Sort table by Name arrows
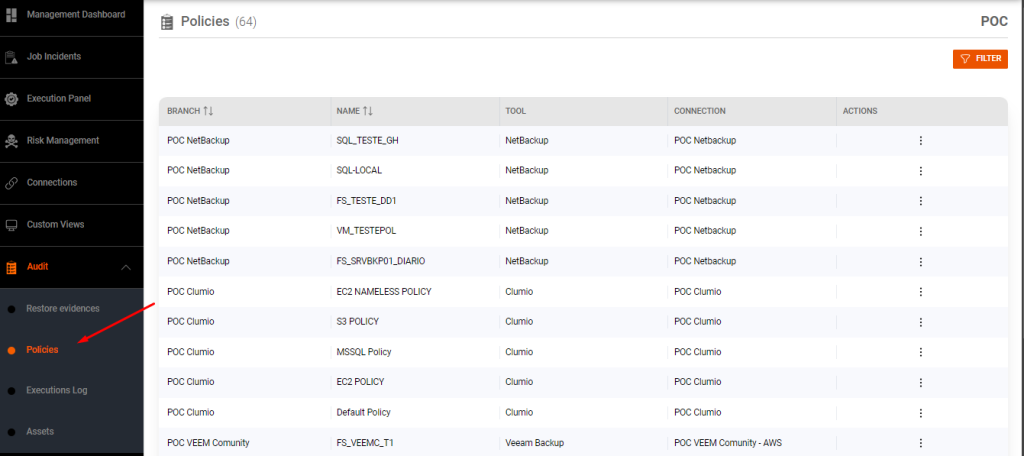The height and width of the screenshot is (456, 1024). (368, 111)
